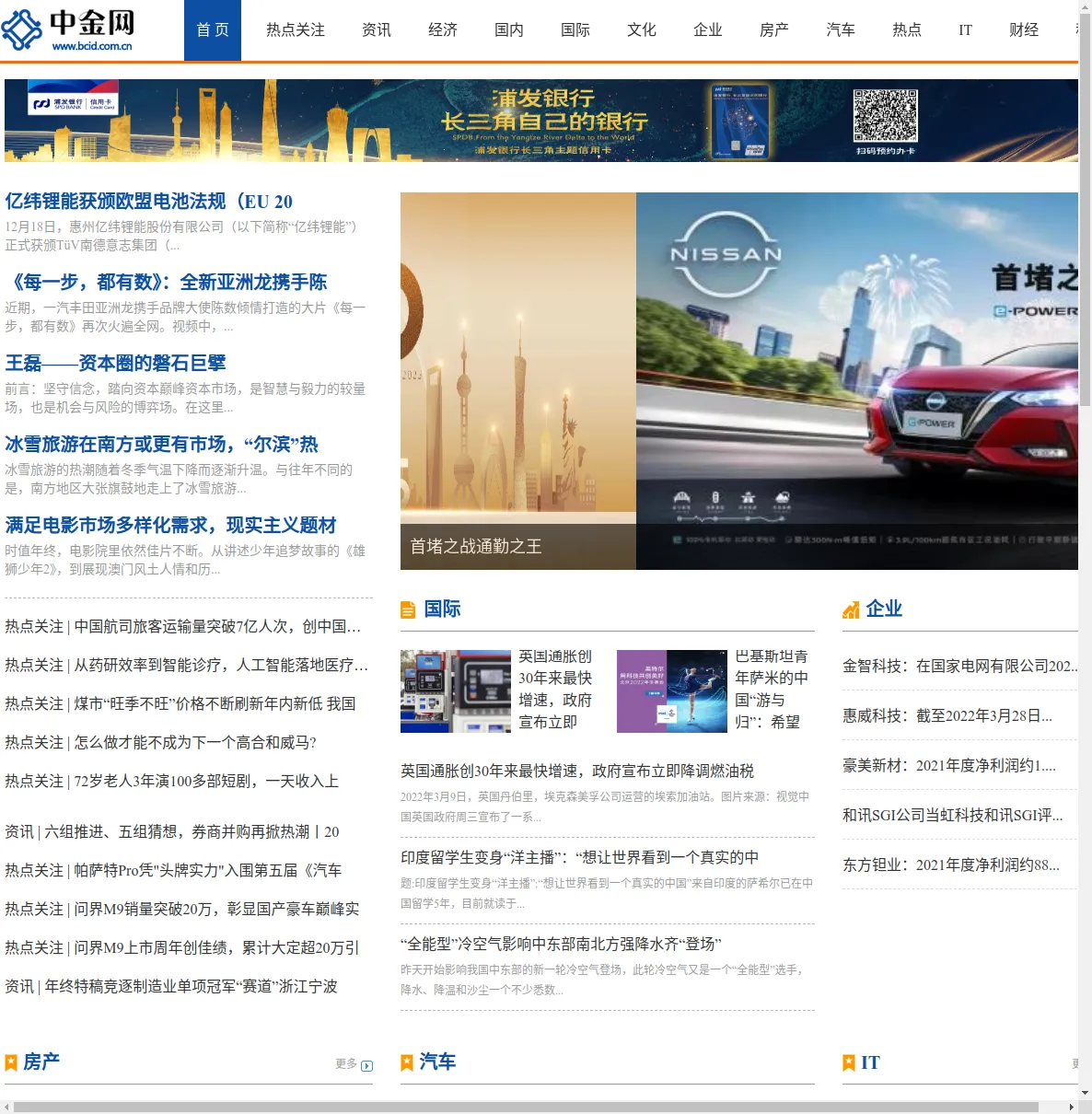Image resolution: width=1092 pixels, height=1114 pixels.
Task: Open headline 亿纬锂能获颁欧盟电池法规
Action: (149, 202)
